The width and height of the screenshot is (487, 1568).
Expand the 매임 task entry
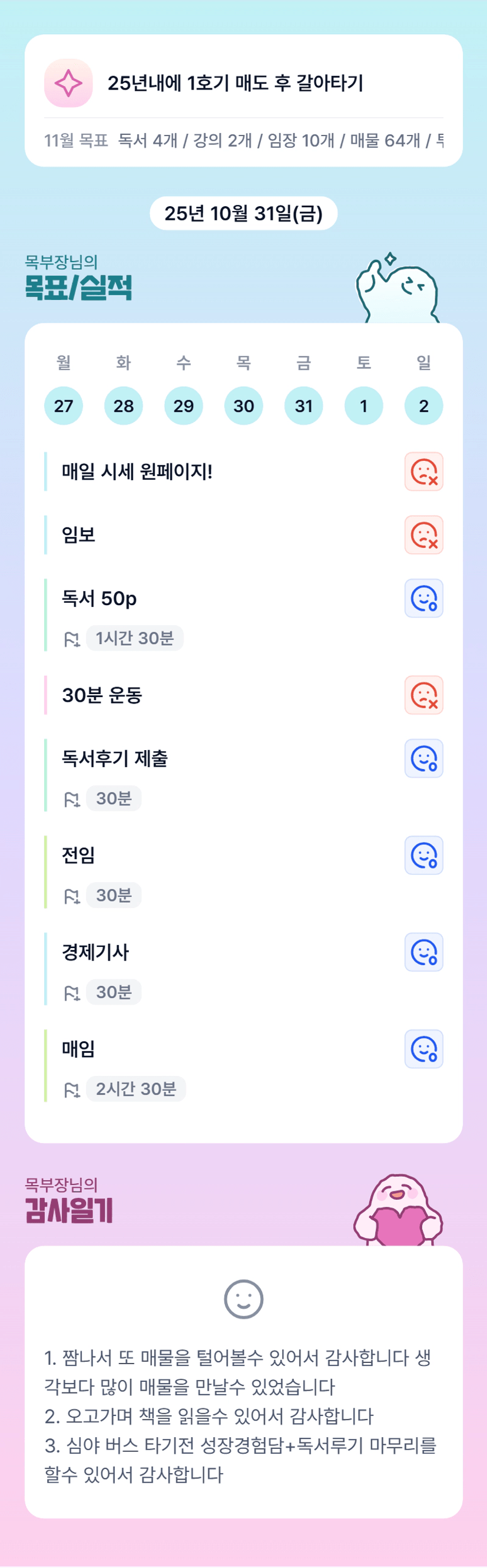78,1049
